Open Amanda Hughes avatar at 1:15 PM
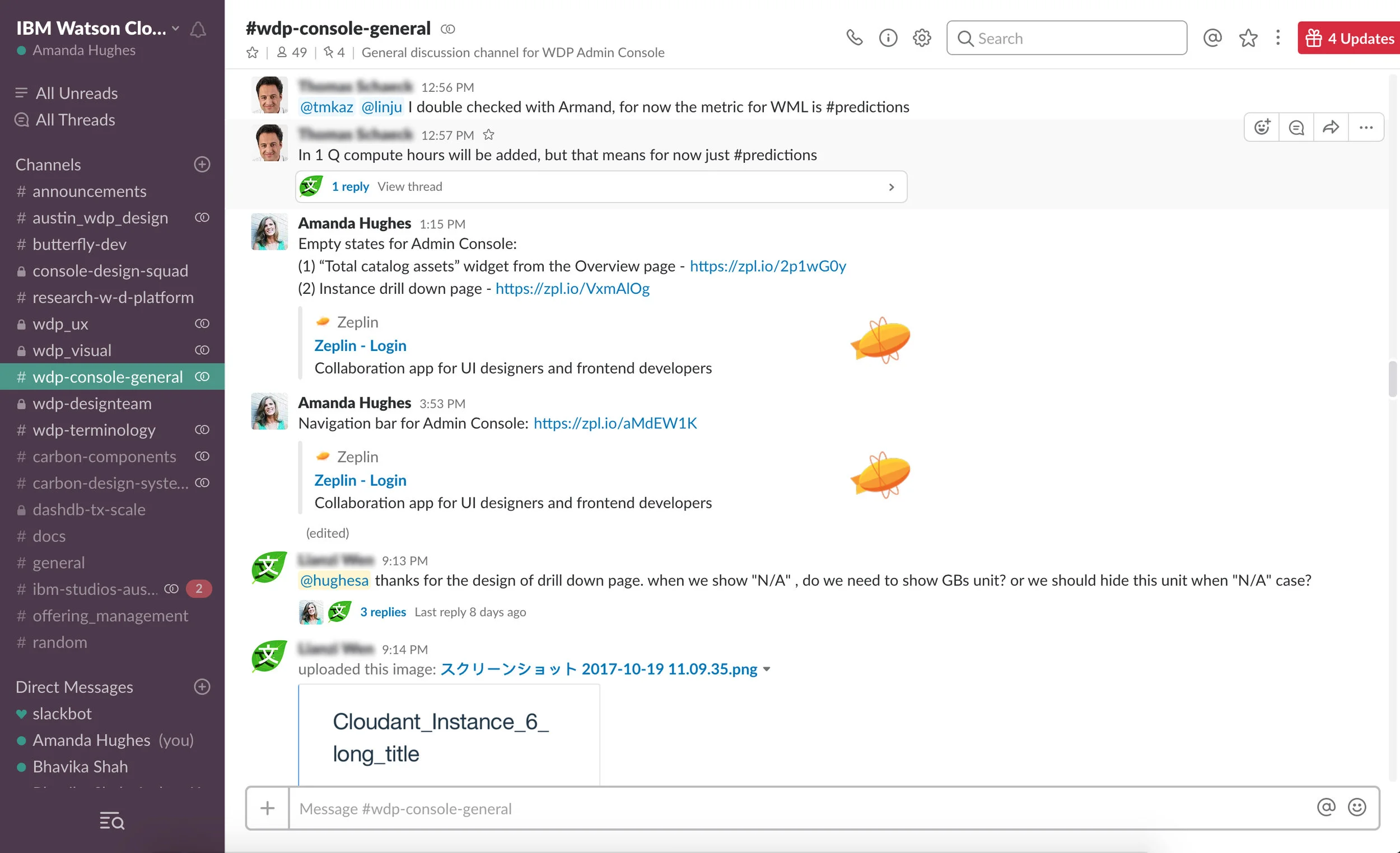Screen dimensions: 1400x853 [x=269, y=232]
